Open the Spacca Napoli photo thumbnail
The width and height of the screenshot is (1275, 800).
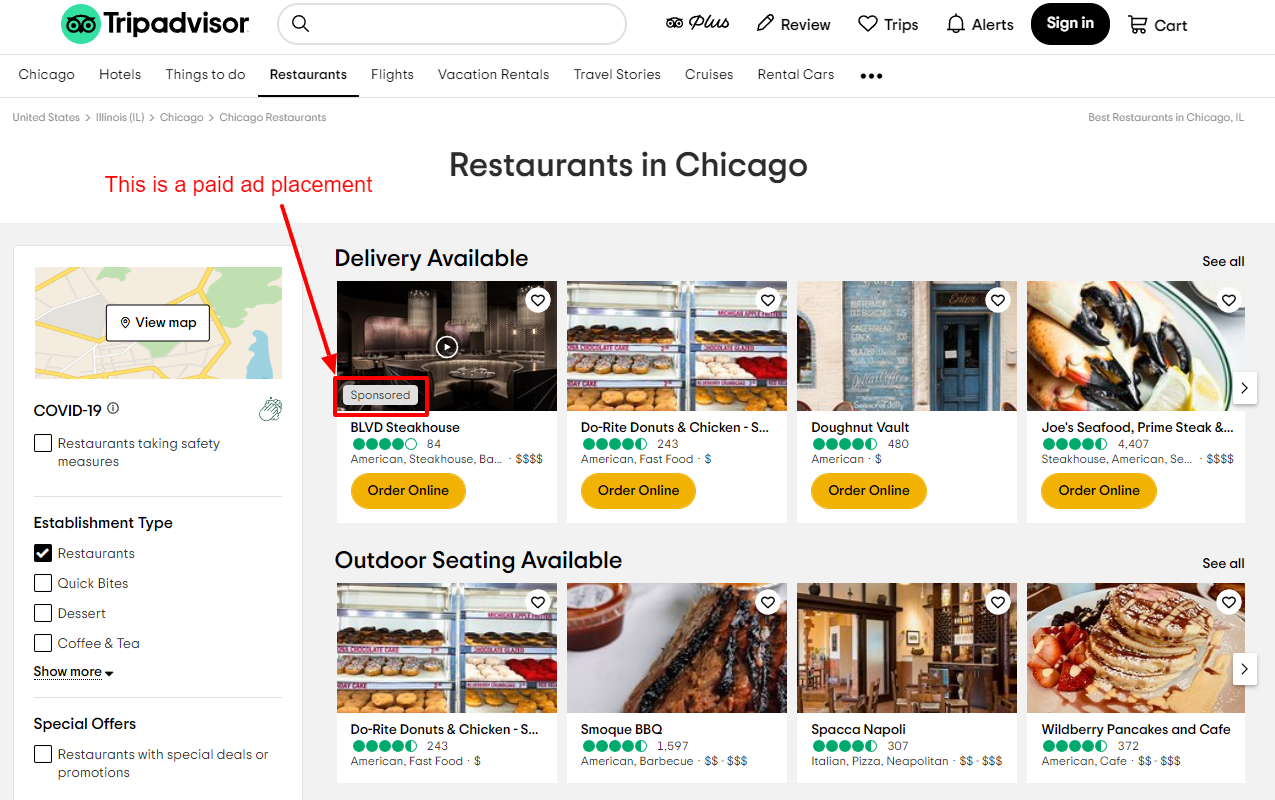[907, 648]
